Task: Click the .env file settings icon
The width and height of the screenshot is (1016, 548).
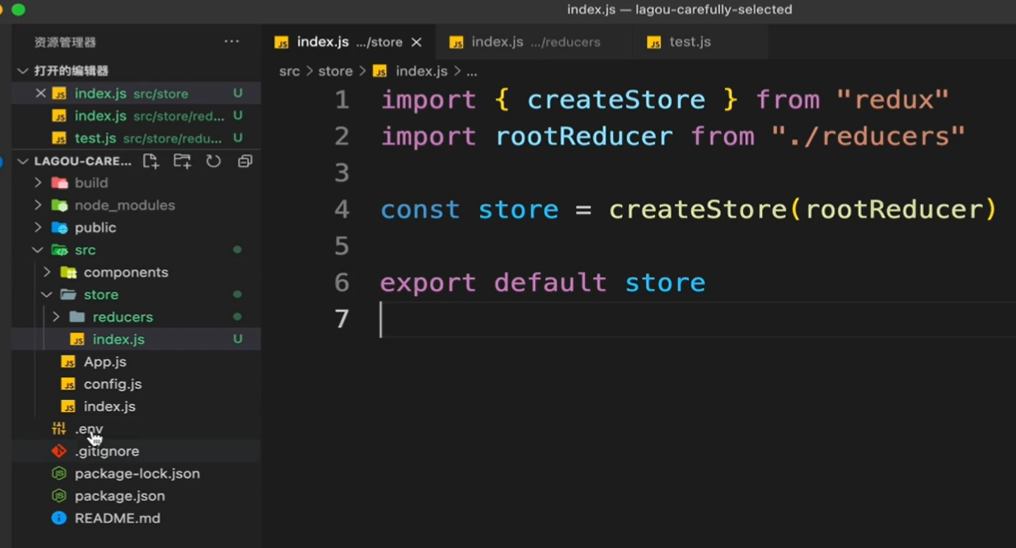Action: click(x=59, y=428)
